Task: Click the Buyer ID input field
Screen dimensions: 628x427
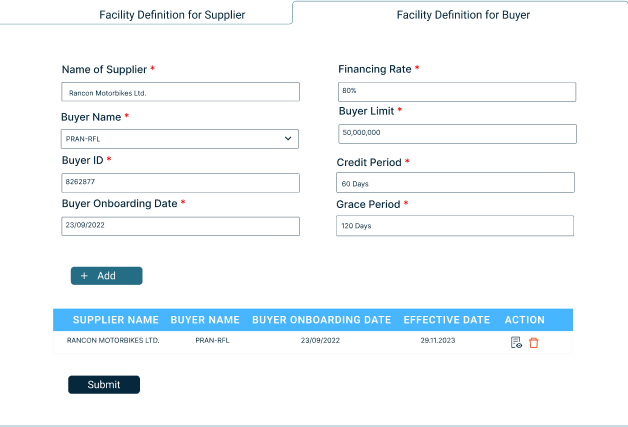Action: coord(180,183)
